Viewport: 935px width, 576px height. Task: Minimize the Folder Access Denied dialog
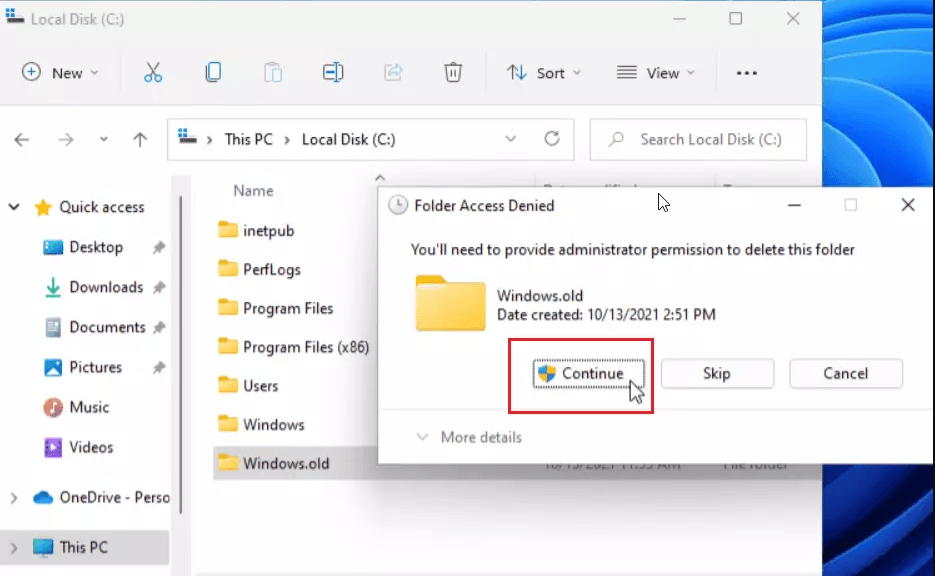pyautogui.click(x=794, y=205)
